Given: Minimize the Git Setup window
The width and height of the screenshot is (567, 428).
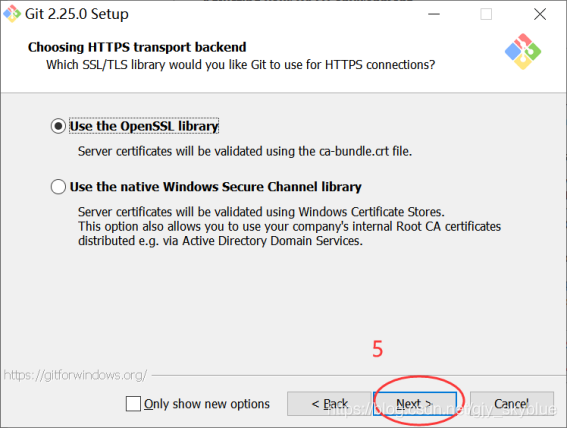Looking at the screenshot, I should (434, 14).
